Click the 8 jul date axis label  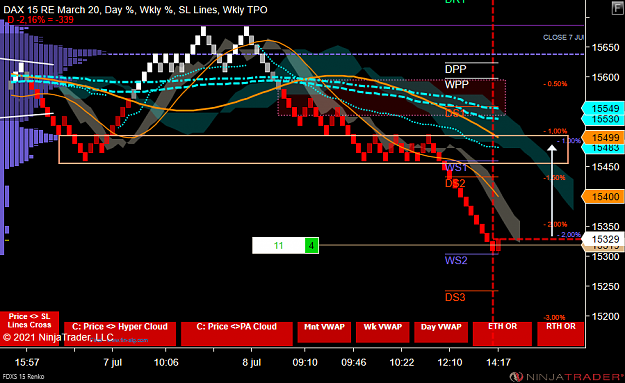point(252,363)
